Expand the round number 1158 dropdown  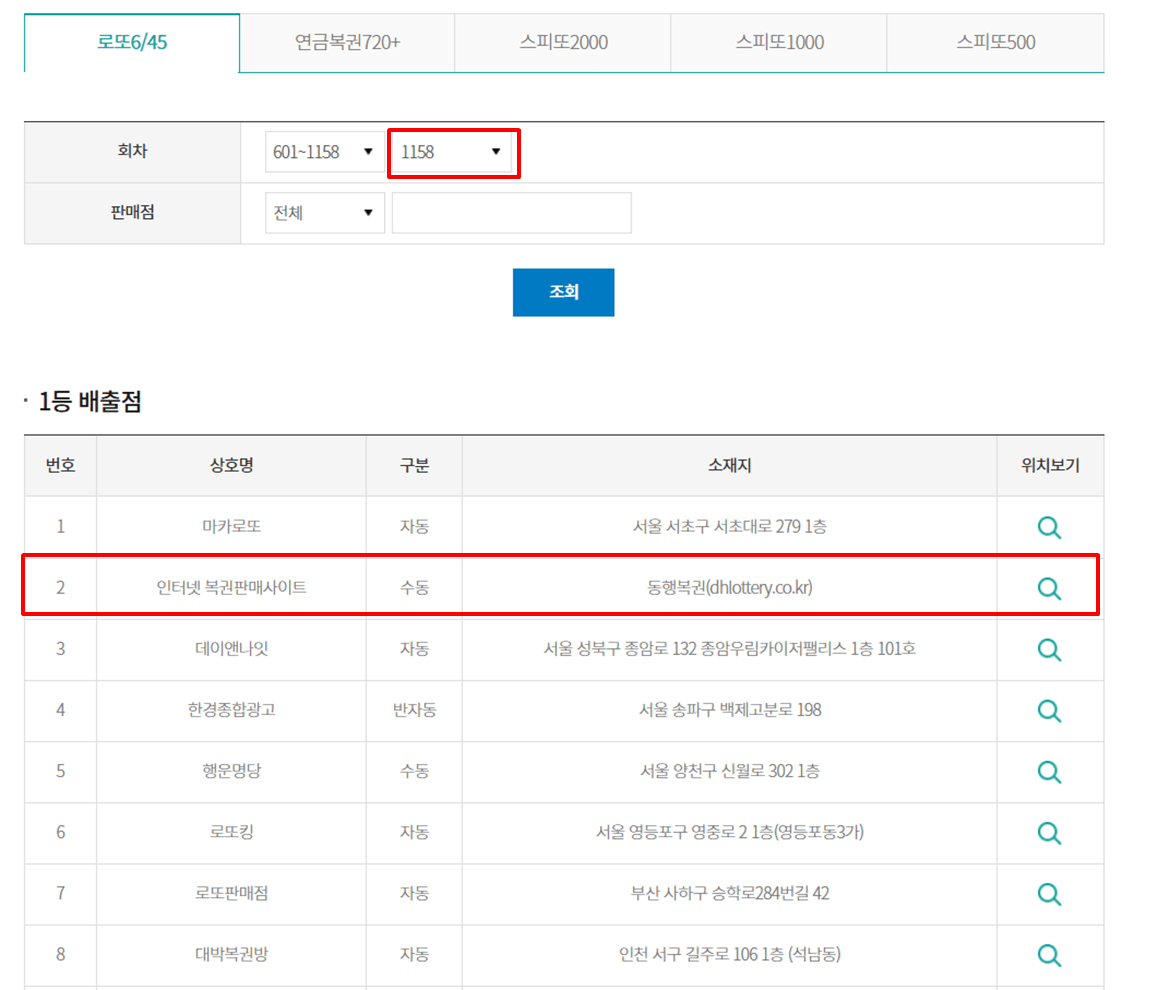tap(452, 152)
